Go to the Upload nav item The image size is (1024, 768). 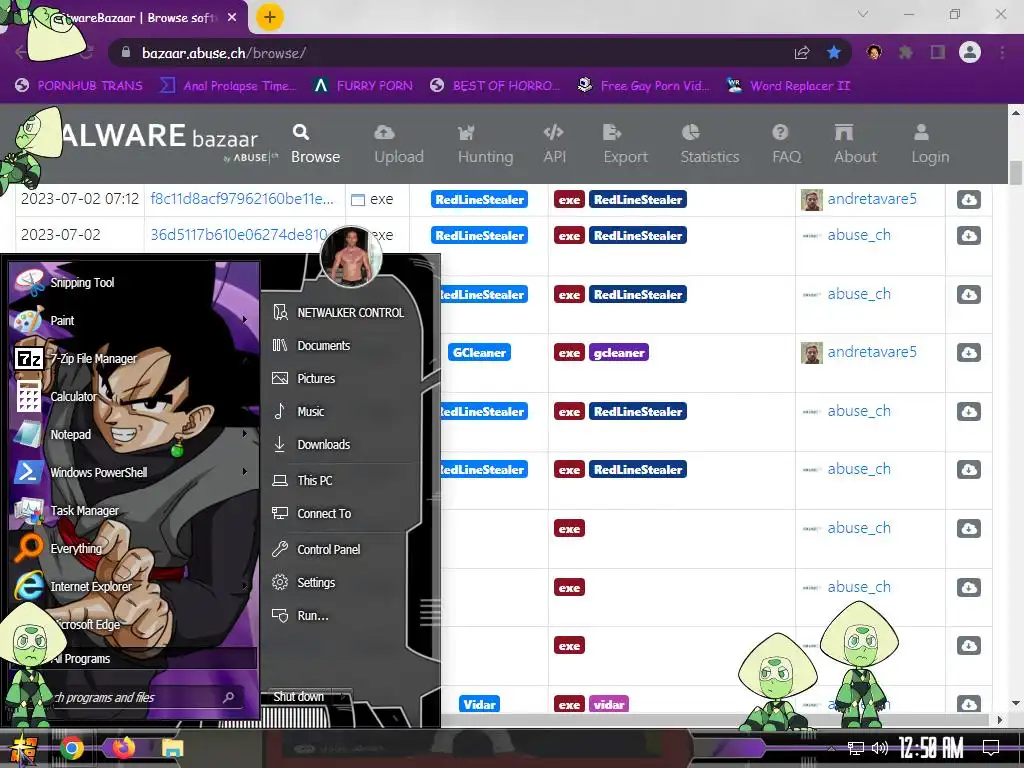click(x=399, y=144)
